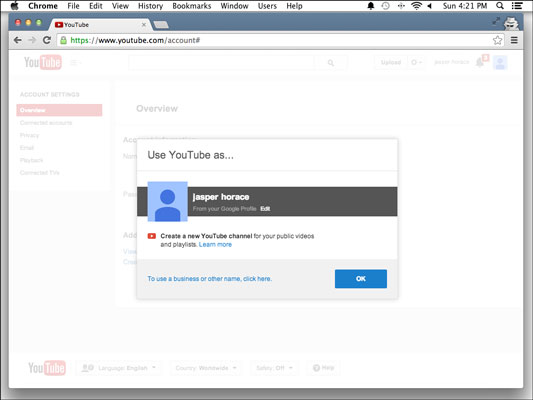Click the YouTube logo in header

point(43,62)
